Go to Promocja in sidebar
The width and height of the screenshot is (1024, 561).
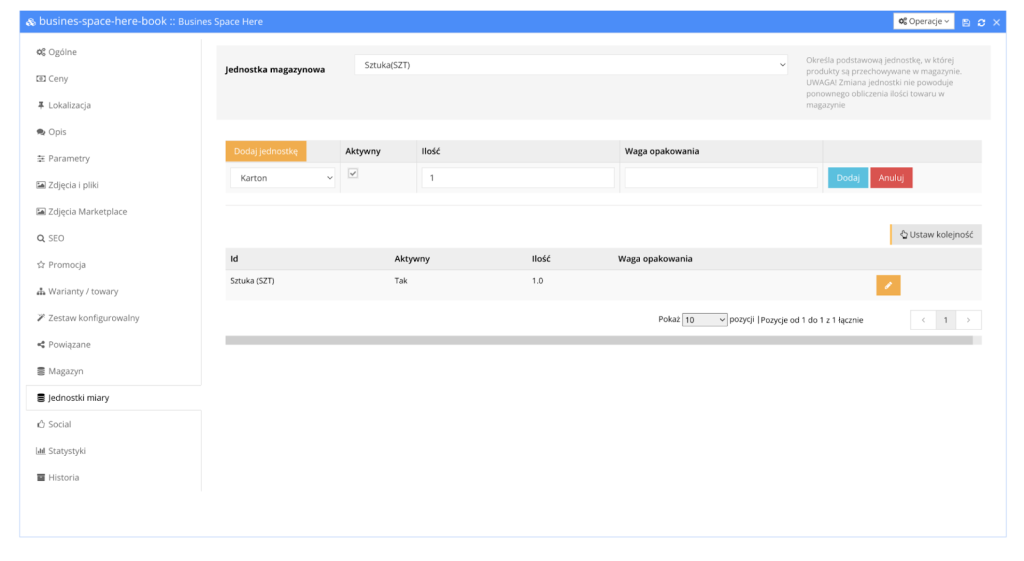pyautogui.click(x=66, y=265)
